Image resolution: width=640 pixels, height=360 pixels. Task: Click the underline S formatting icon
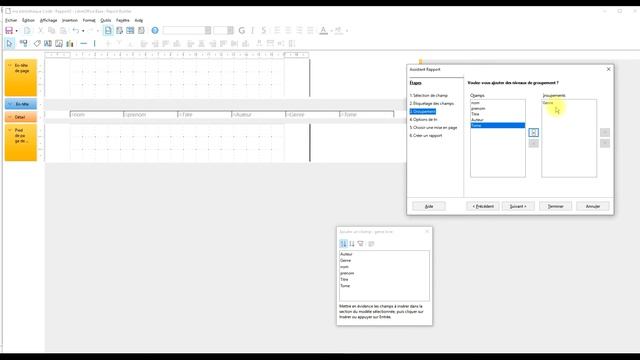(264, 30)
